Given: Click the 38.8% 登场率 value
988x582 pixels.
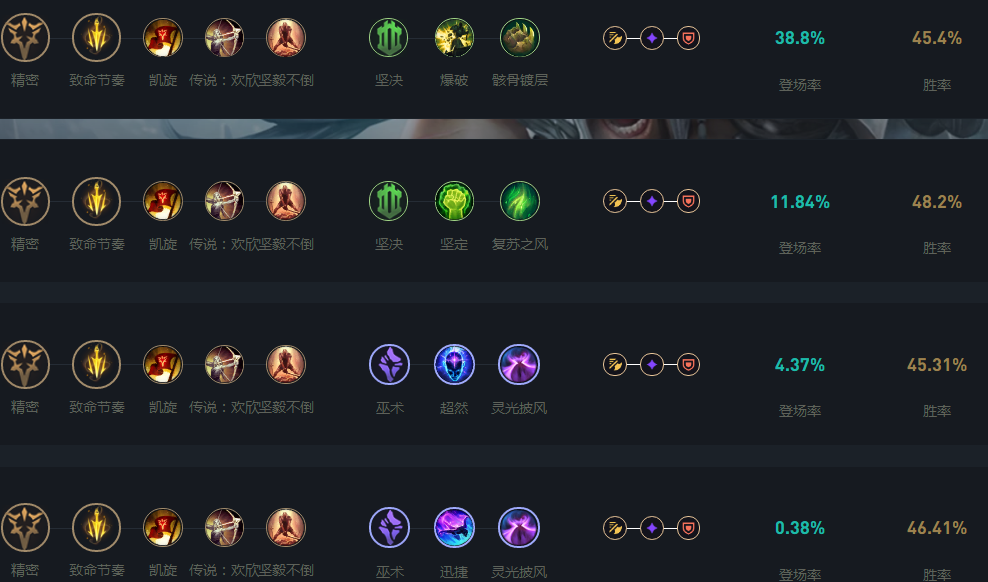Looking at the screenshot, I should coord(800,38).
